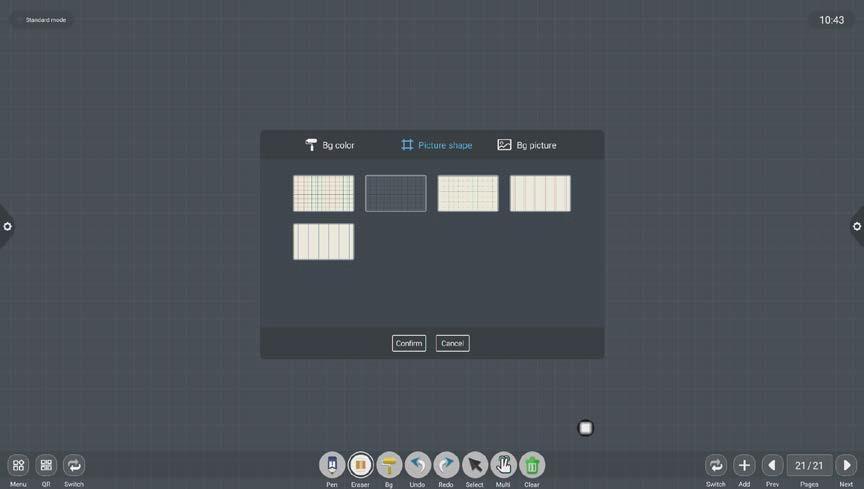Add a new page
This screenshot has width=864, height=489.
point(744,465)
